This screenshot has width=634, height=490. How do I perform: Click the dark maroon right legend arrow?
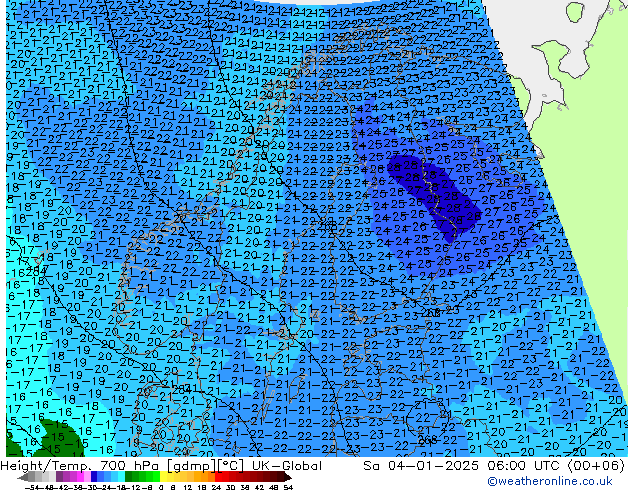point(287,477)
